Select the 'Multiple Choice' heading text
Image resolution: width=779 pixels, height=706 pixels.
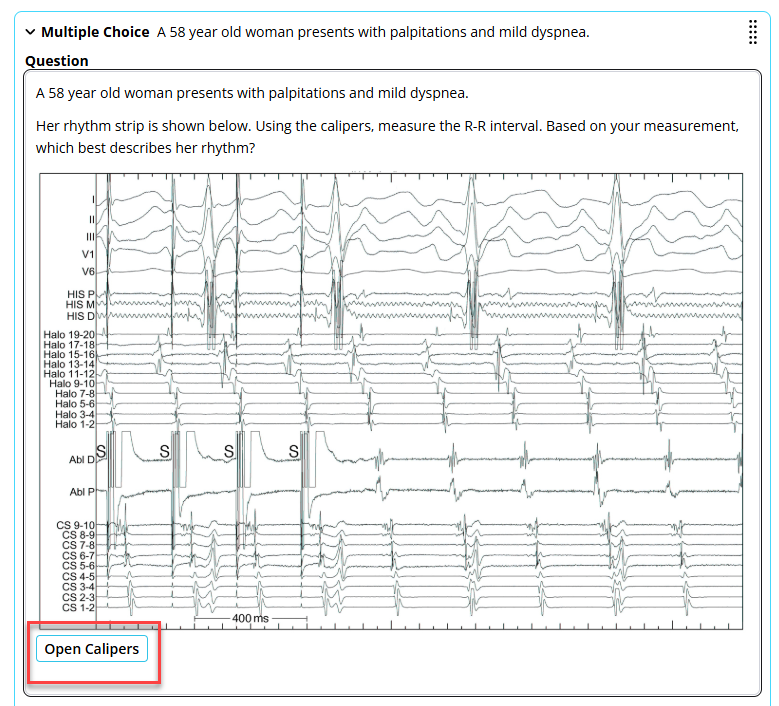pyautogui.click(x=95, y=32)
